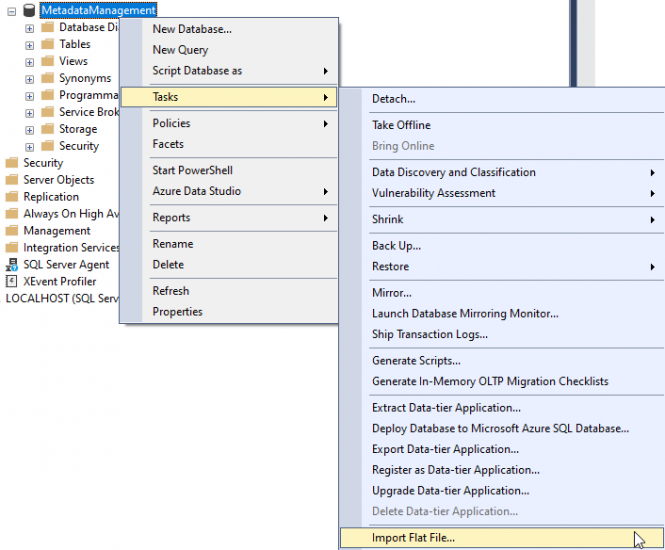Expand the Tables tree node

[29, 45]
